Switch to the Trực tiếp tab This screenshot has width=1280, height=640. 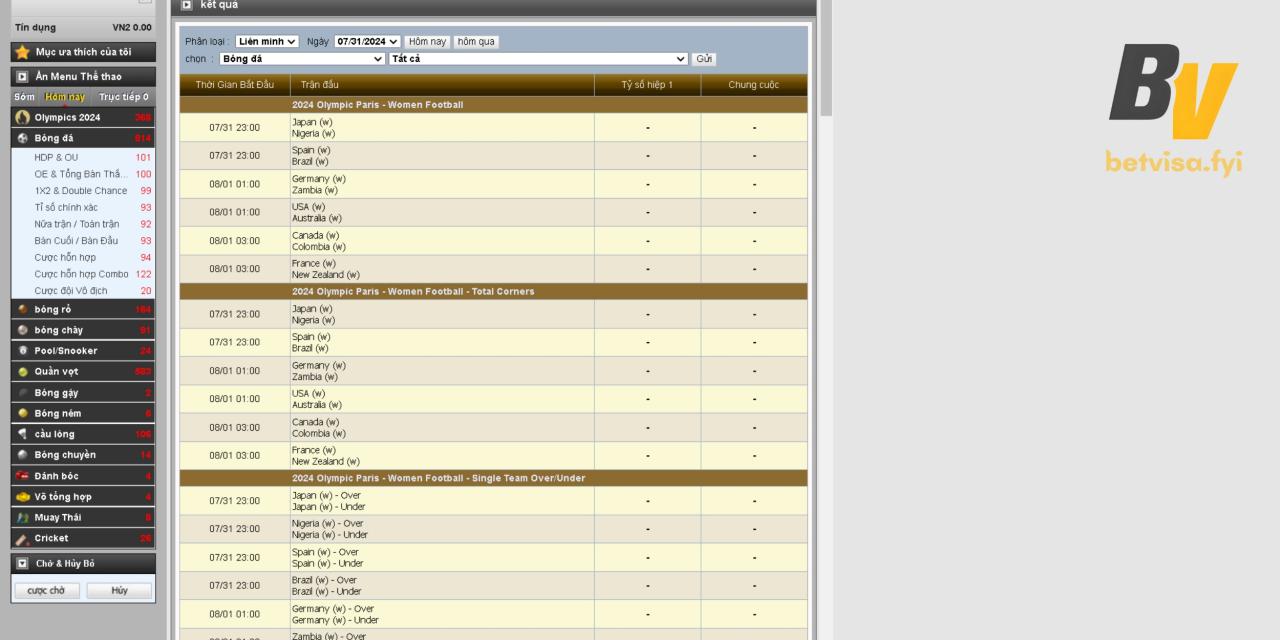click(123, 97)
